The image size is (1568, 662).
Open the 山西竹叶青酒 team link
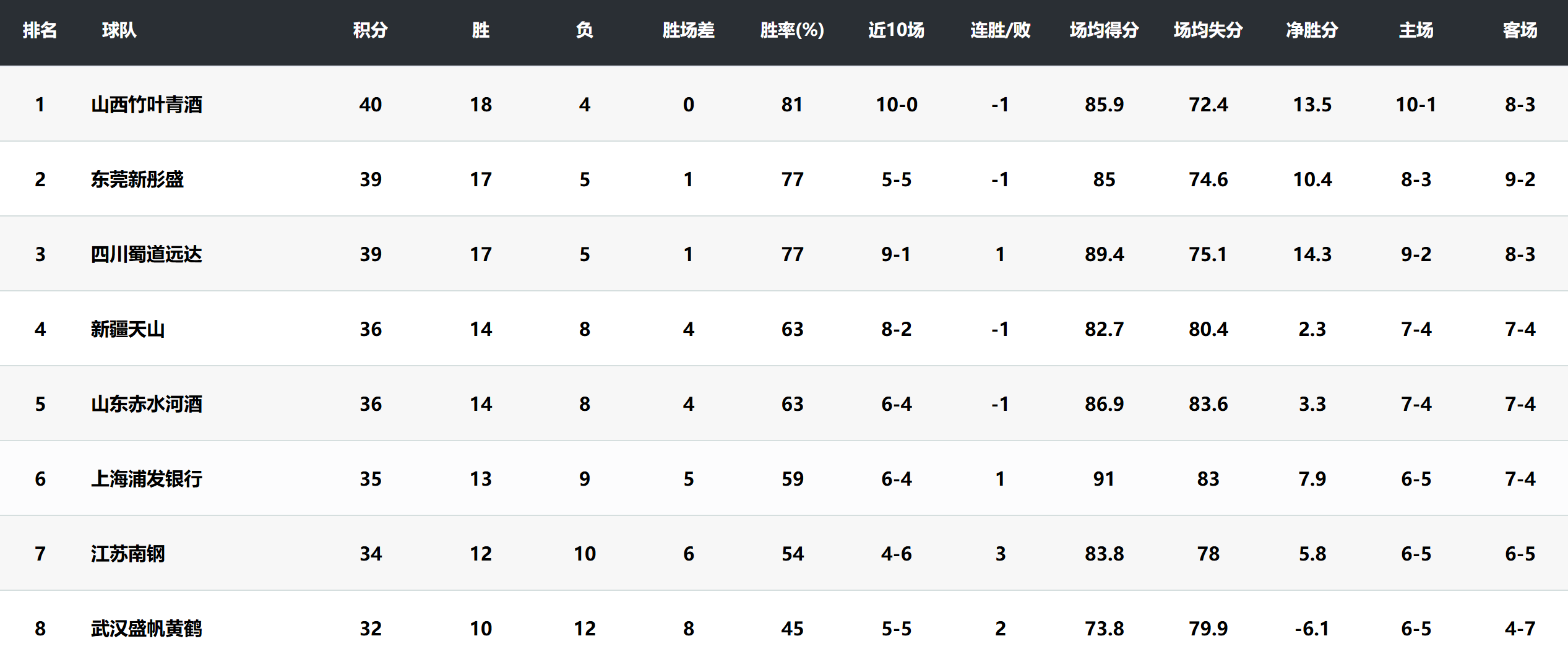pos(147,105)
